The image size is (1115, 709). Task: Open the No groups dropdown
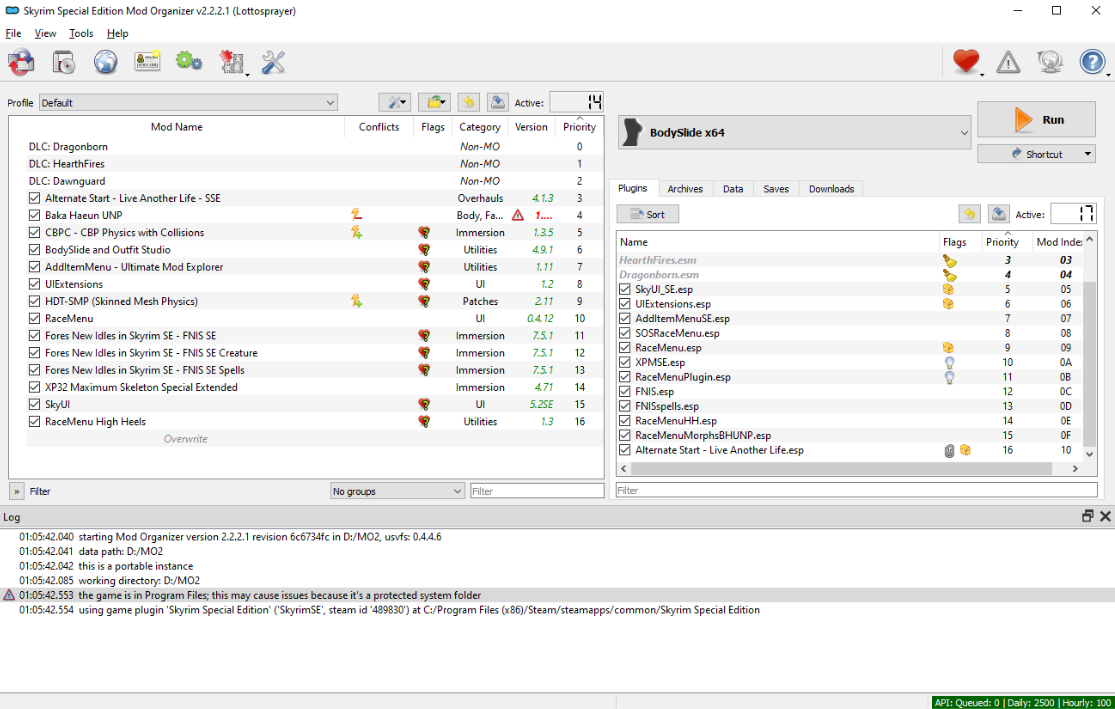[x=398, y=491]
